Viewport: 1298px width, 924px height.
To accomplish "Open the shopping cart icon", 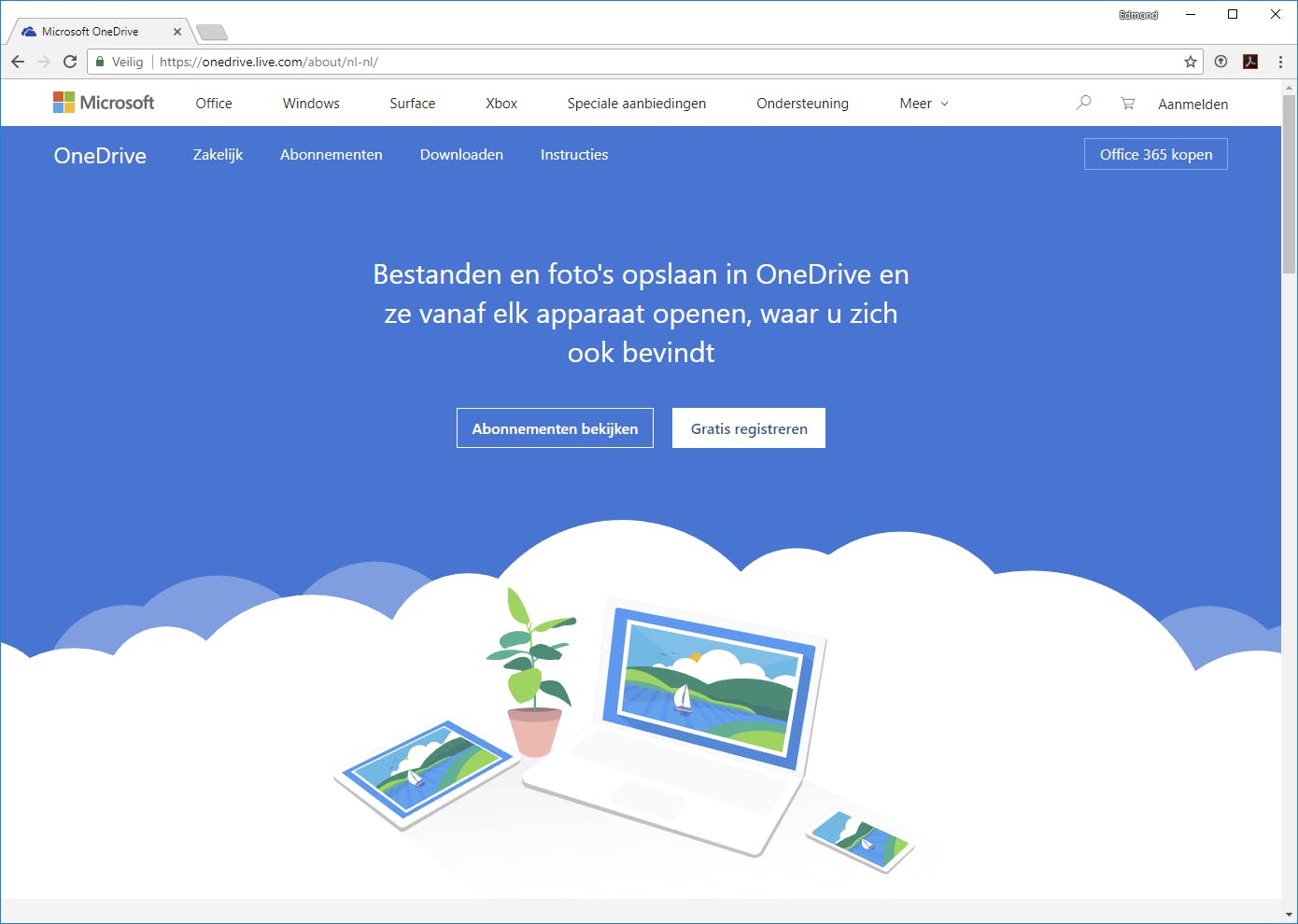I will tap(1128, 104).
